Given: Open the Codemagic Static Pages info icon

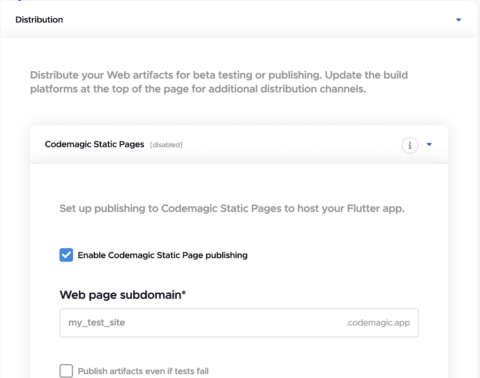Looking at the screenshot, I should point(410,145).
